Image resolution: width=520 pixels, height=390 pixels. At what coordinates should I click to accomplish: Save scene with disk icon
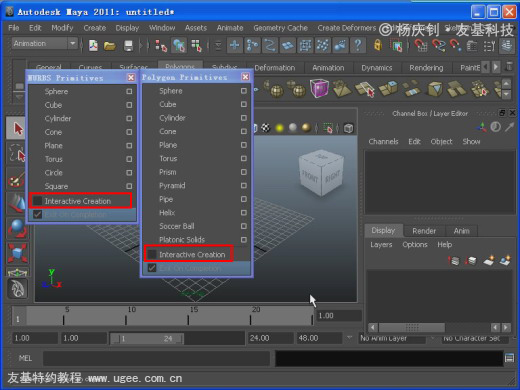[x=128, y=45]
